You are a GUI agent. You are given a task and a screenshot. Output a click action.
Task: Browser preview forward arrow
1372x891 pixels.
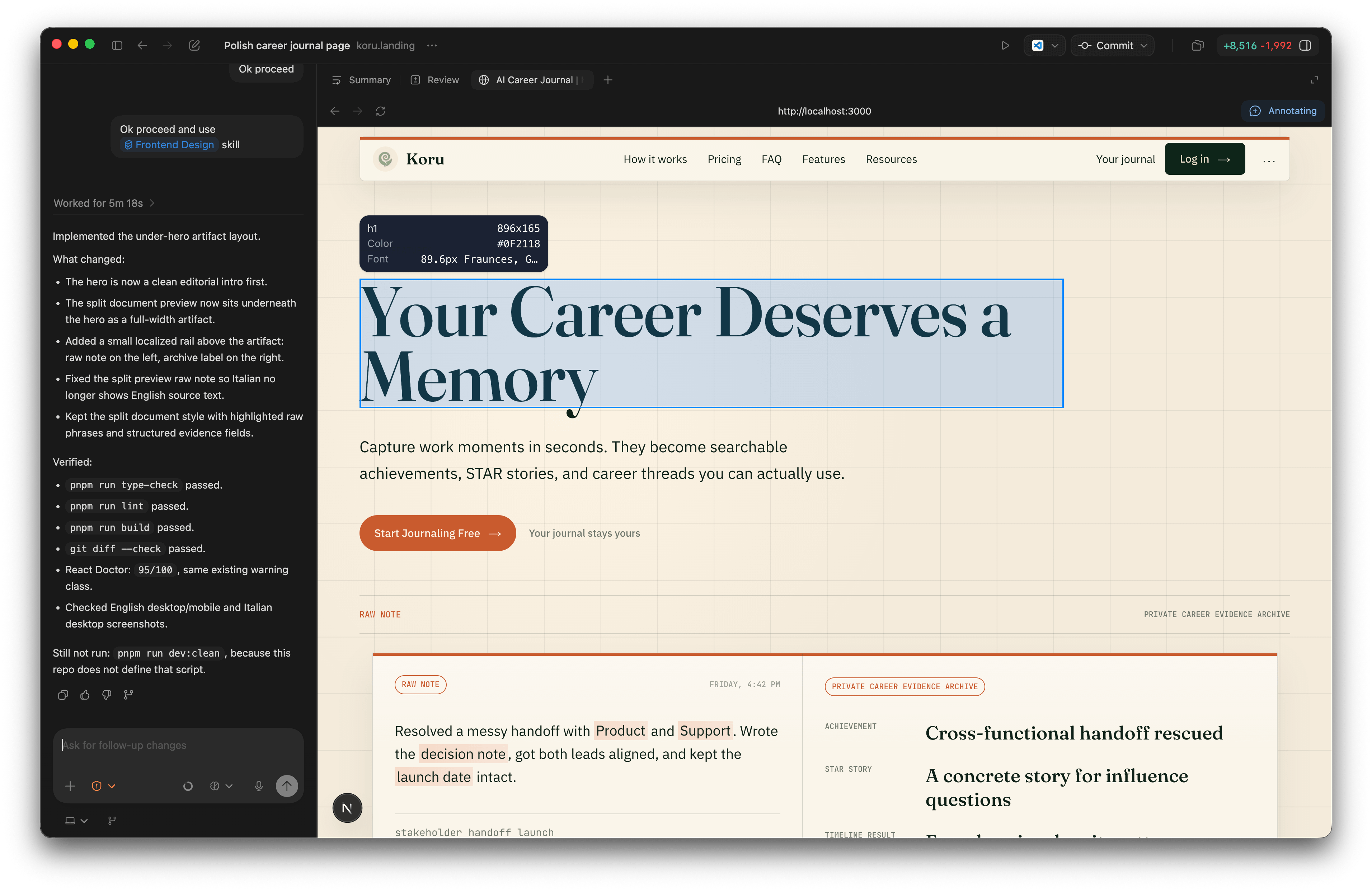pos(357,111)
